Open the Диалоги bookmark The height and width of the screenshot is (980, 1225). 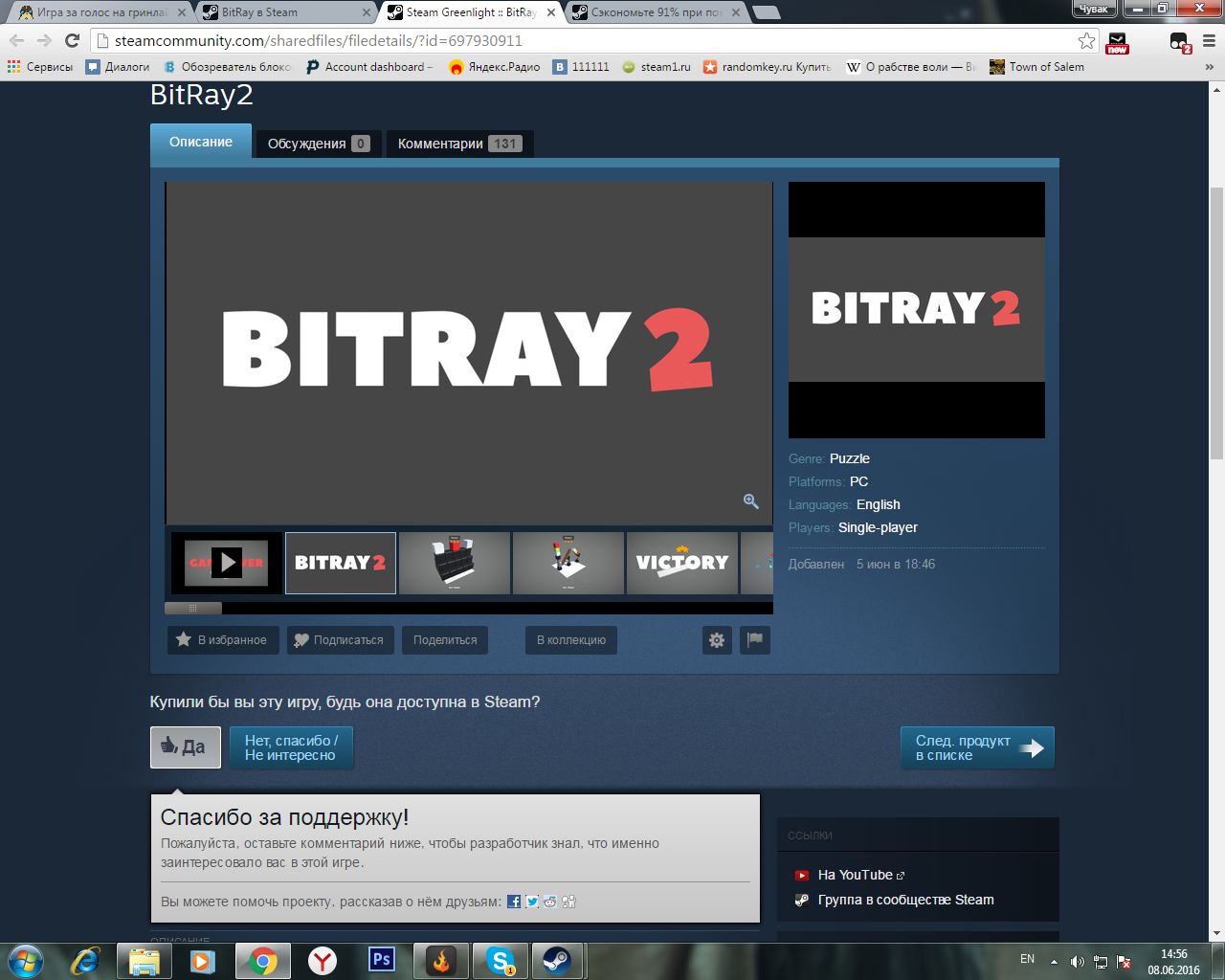(118, 67)
